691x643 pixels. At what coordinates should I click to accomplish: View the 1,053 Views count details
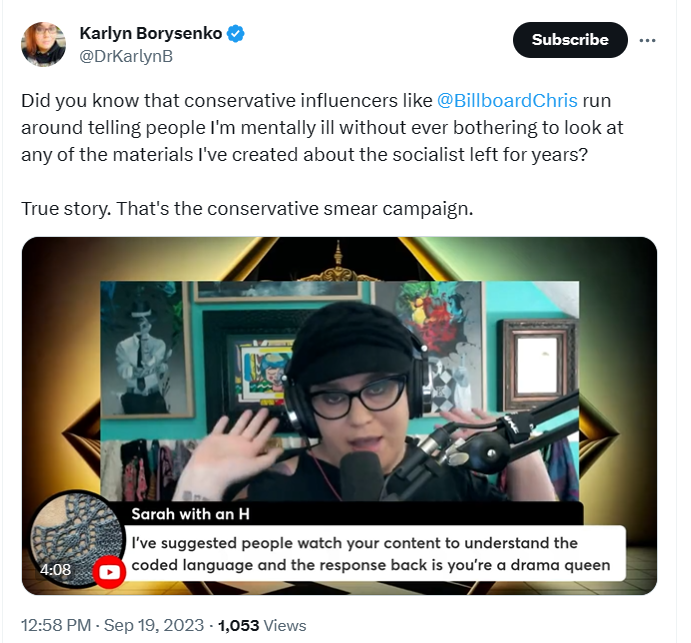pyautogui.click(x=262, y=625)
